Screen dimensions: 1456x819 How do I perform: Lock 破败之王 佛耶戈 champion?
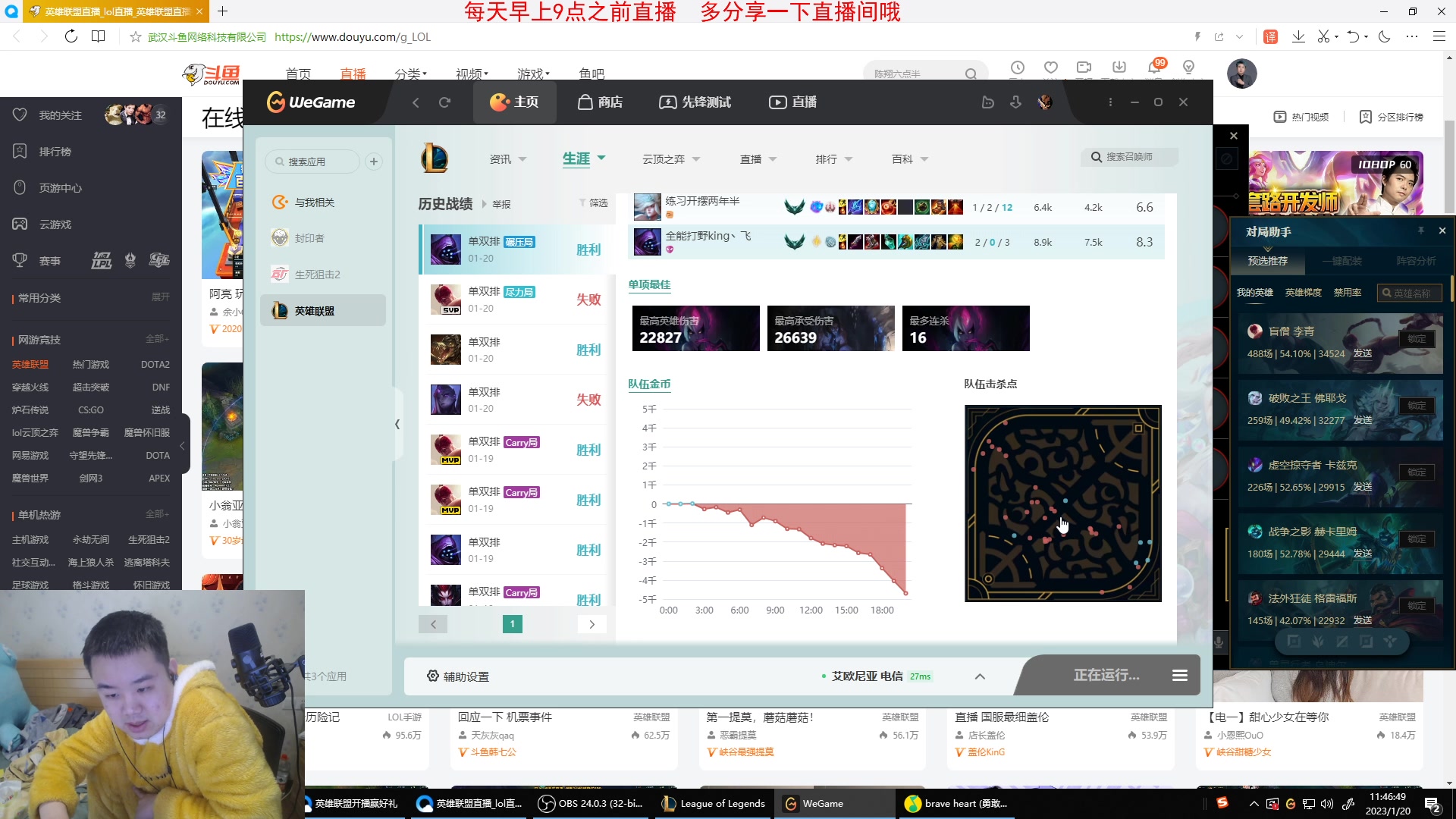tap(1417, 406)
